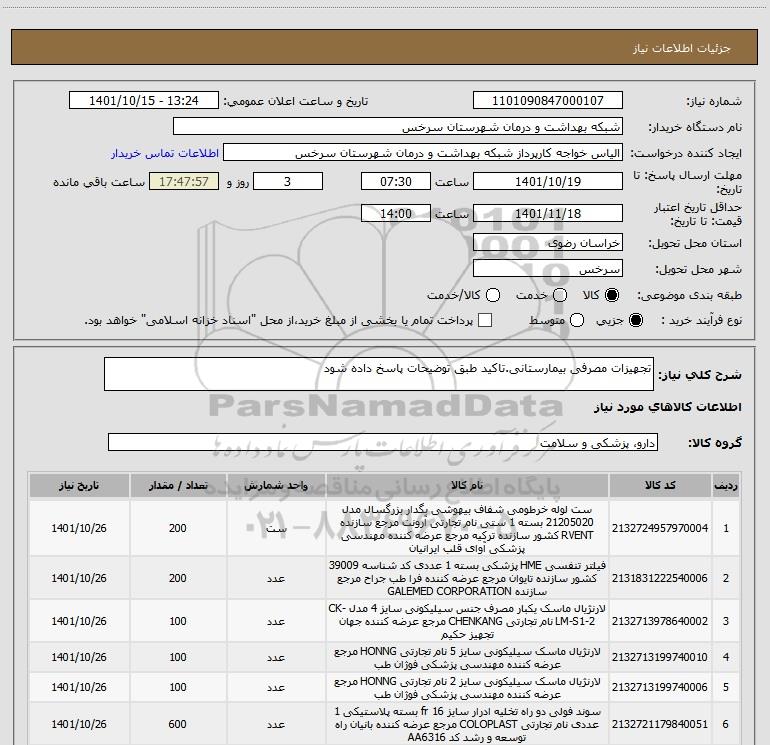
Task: Click product code 2131831222540006
Action: [x=660, y=579]
